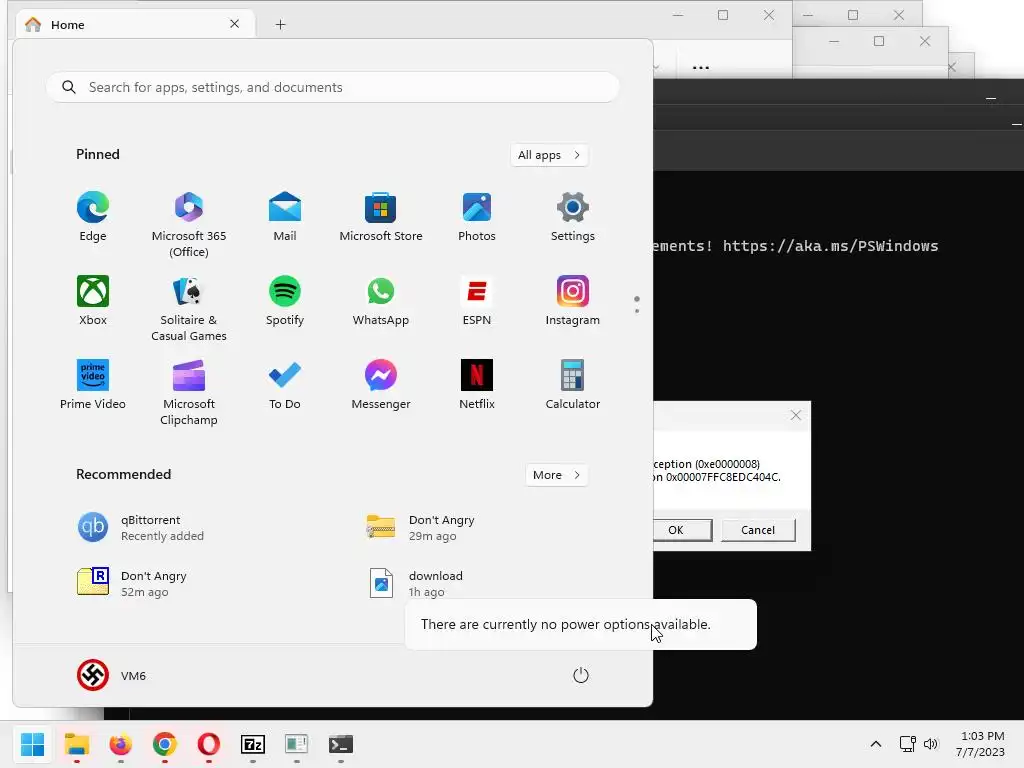The image size is (1024, 768).
Task: Switch to Firefox on the taskbar
Action: pos(121,744)
